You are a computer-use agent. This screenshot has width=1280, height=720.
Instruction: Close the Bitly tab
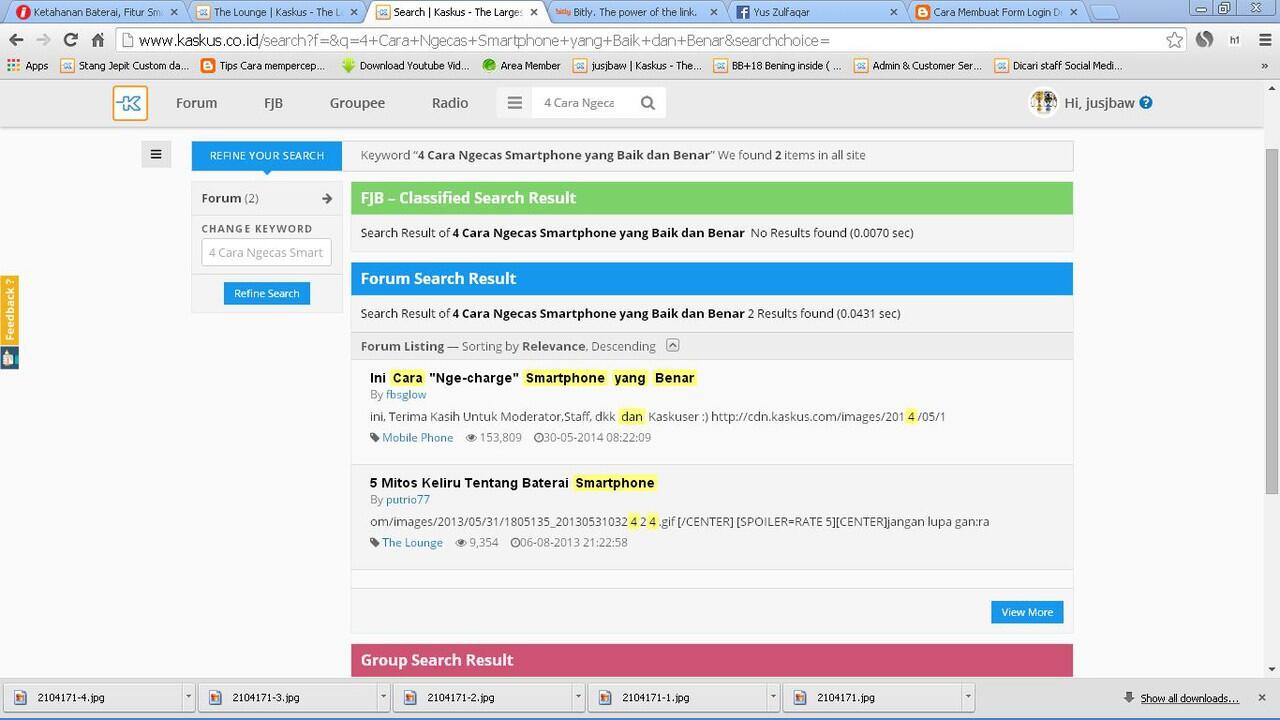coord(712,12)
